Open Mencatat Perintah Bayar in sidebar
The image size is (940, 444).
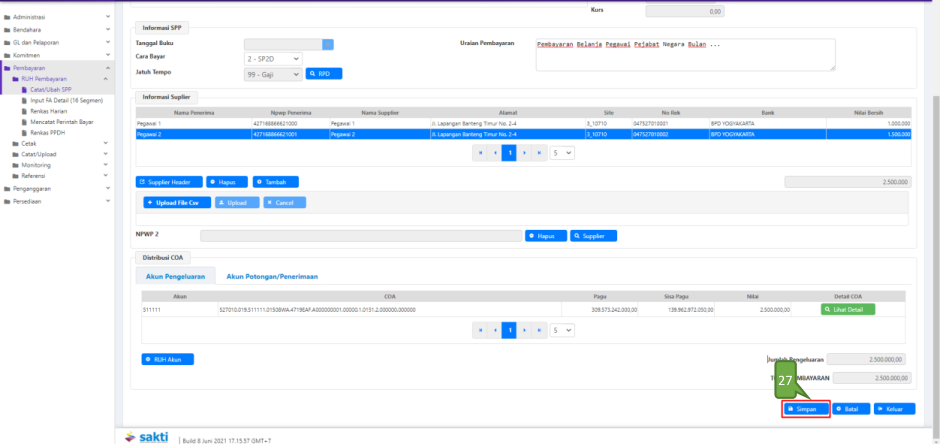(x=62, y=121)
